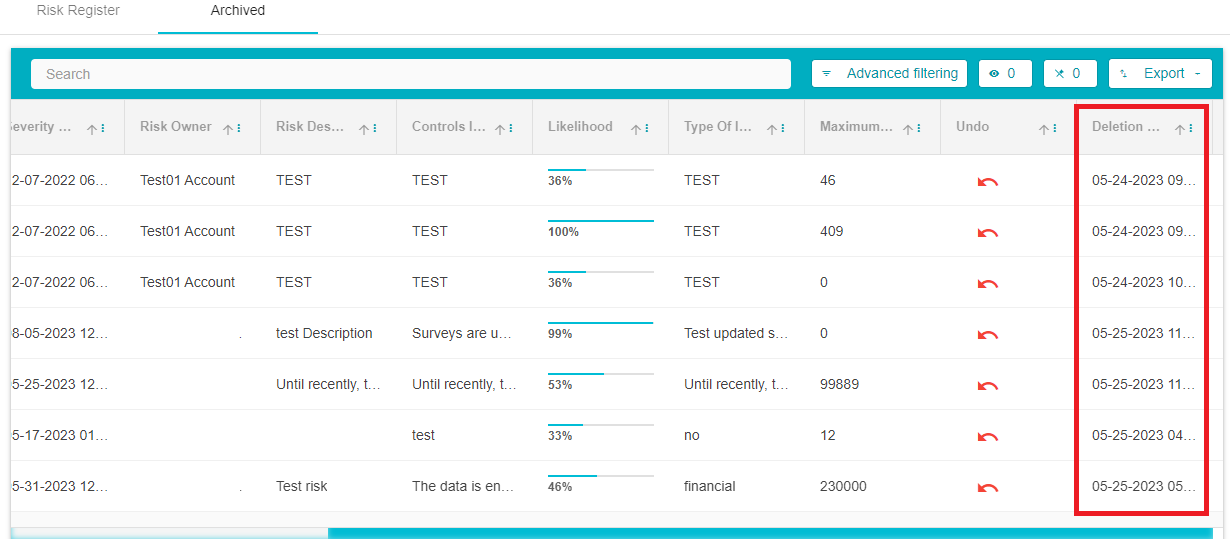Viewport: 1230px width, 539px height.
Task: Click the 99% likelihood progress bar
Action: [x=600, y=323]
